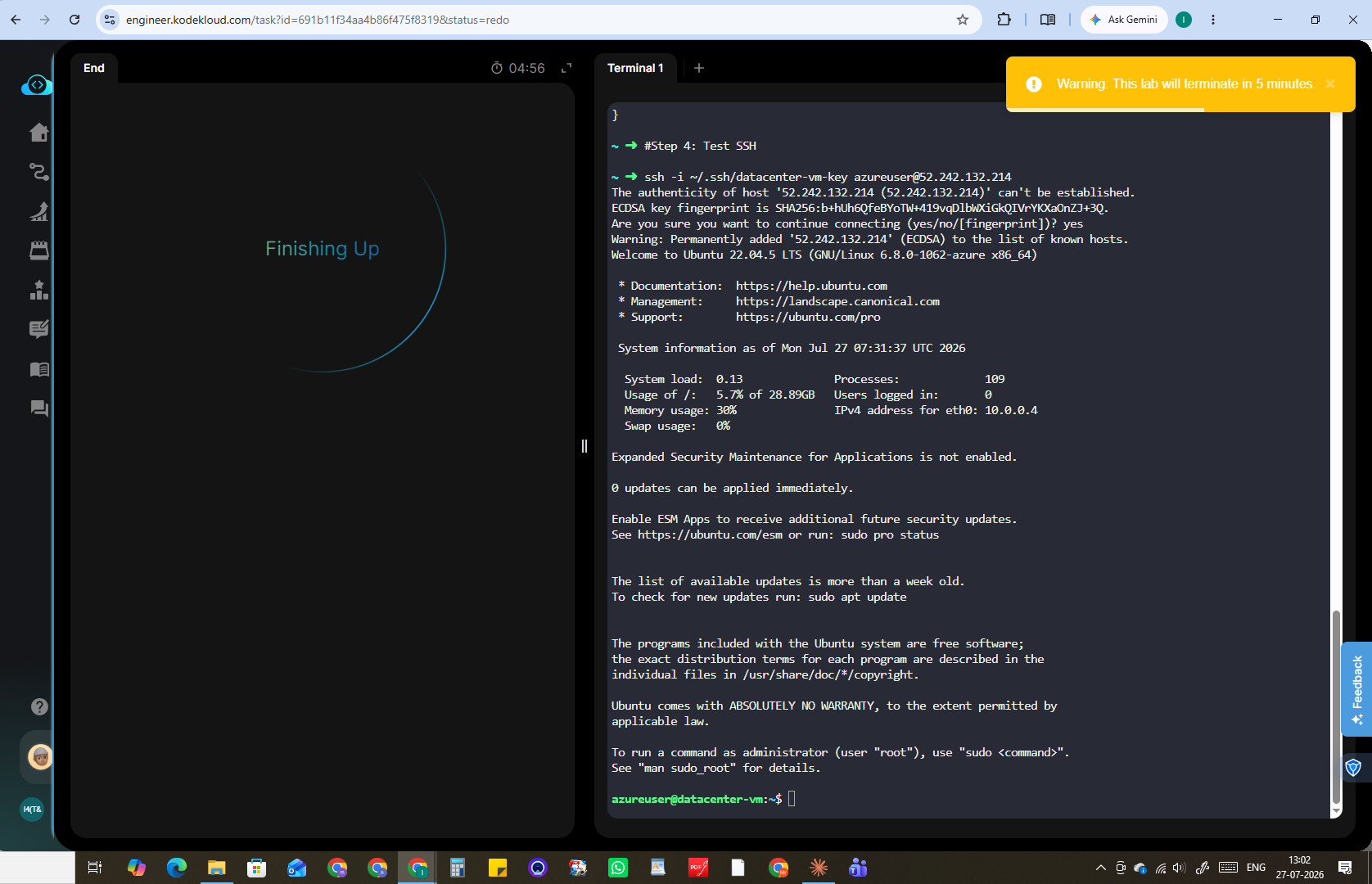The width and height of the screenshot is (1372, 884).
Task: Open the help question mark icon
Action: [39, 706]
